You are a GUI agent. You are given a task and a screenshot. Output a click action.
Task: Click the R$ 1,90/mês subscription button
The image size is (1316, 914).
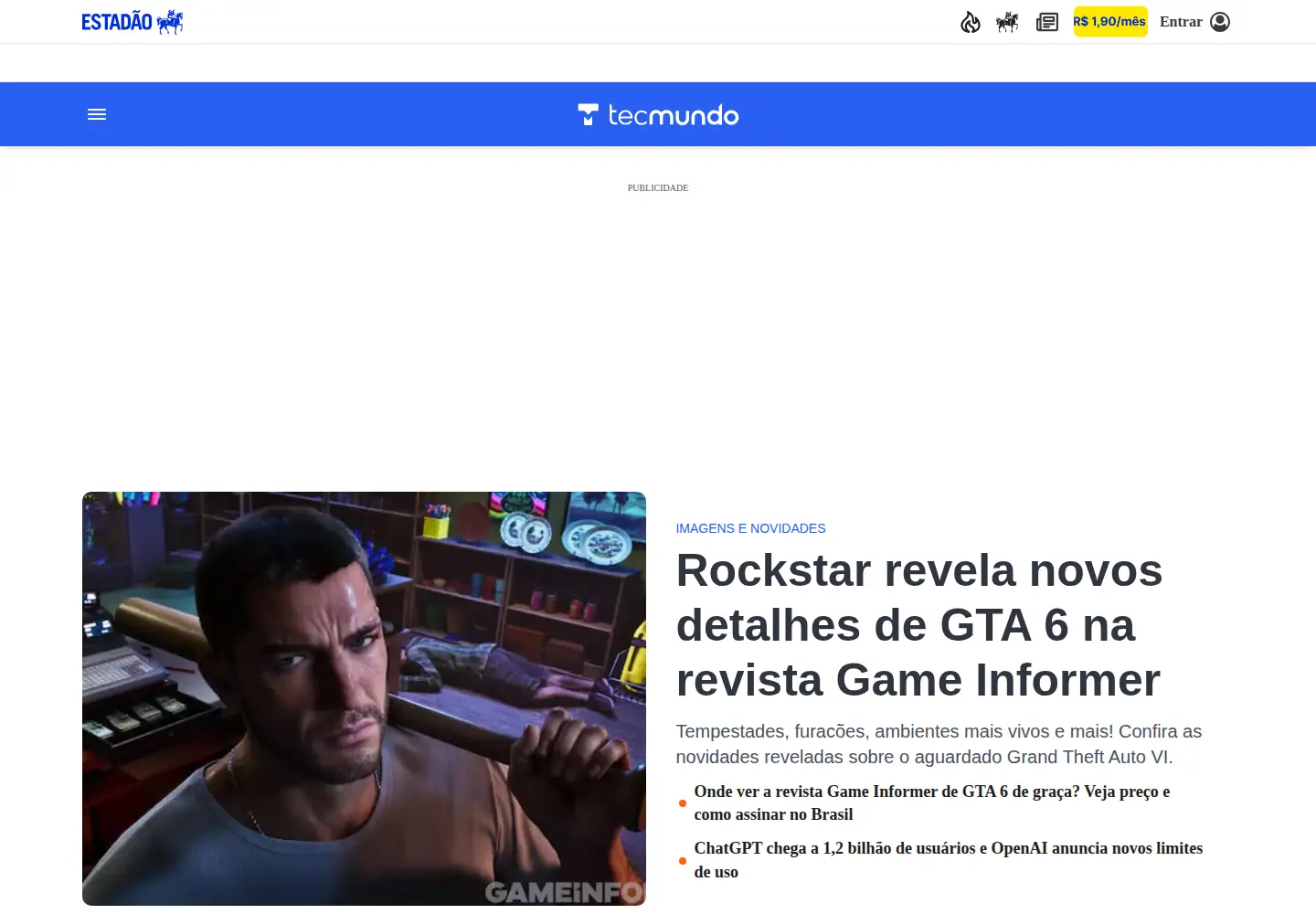click(x=1110, y=22)
